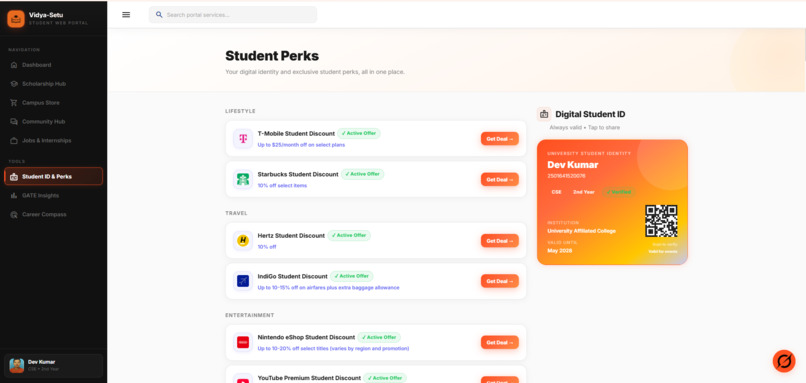The height and width of the screenshot is (383, 806).
Task: Click the T-Mobile Active Offer badge
Action: point(359,133)
